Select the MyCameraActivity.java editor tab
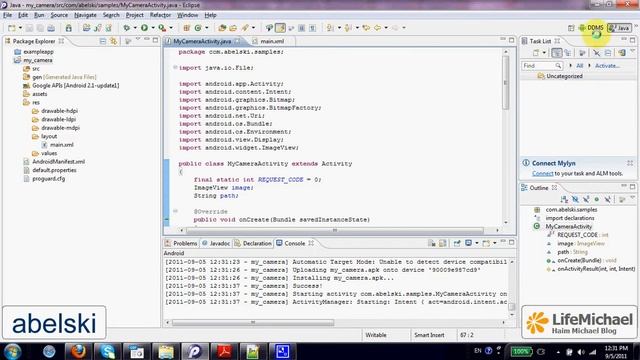The width and height of the screenshot is (640, 360). [202, 41]
